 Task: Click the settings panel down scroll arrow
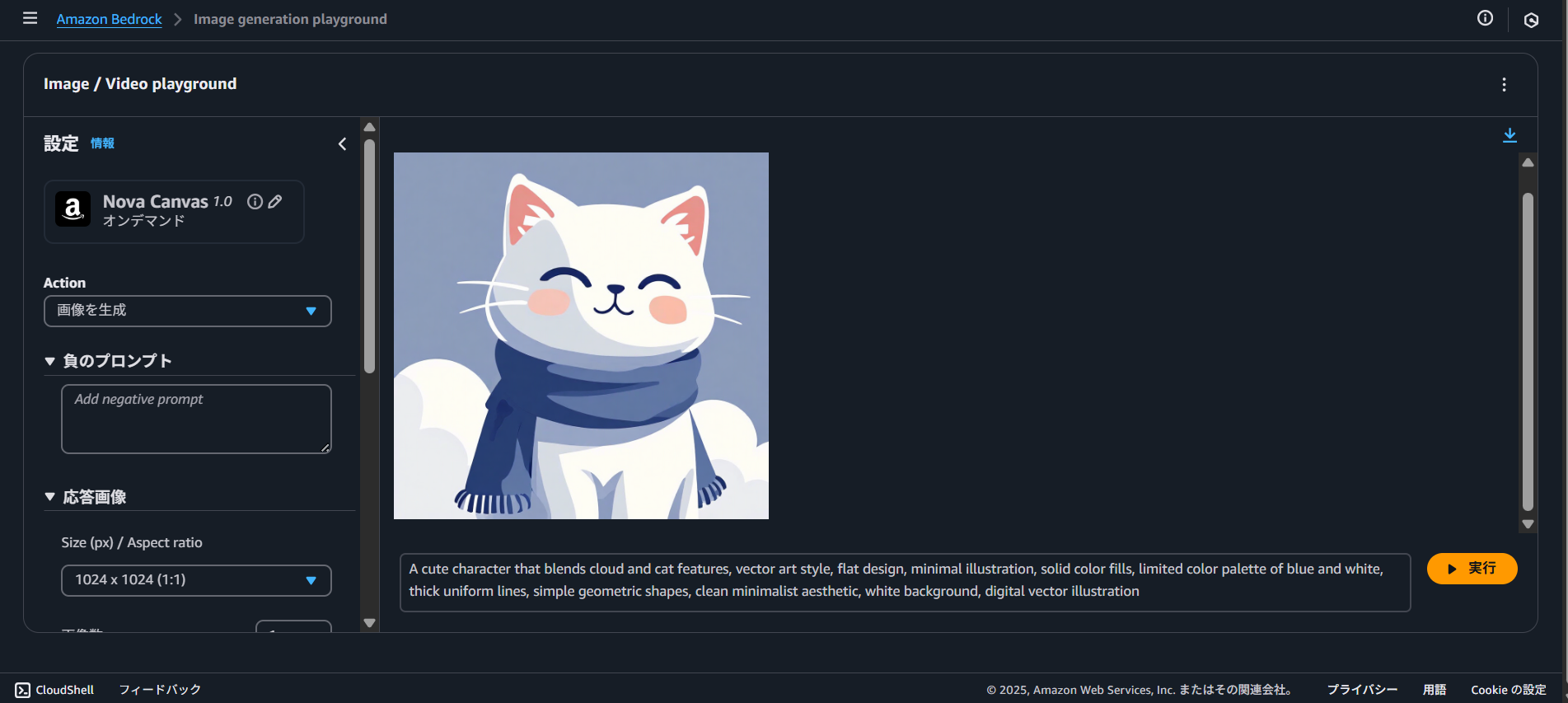tap(369, 623)
